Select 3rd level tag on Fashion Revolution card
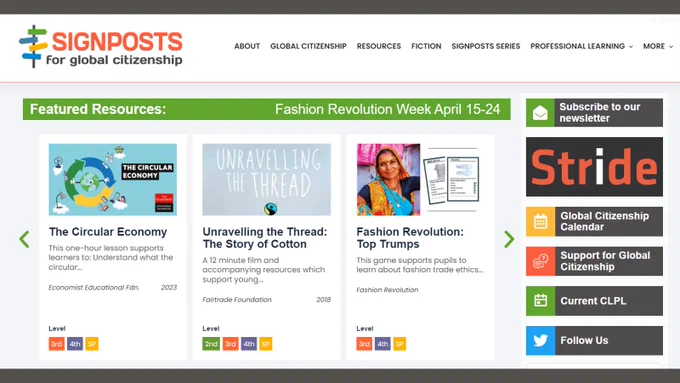This screenshot has height=383, width=680. coord(364,344)
